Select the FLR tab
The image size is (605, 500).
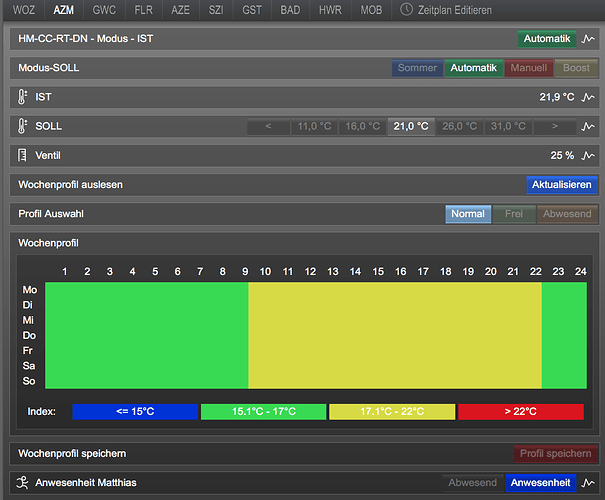tap(144, 10)
